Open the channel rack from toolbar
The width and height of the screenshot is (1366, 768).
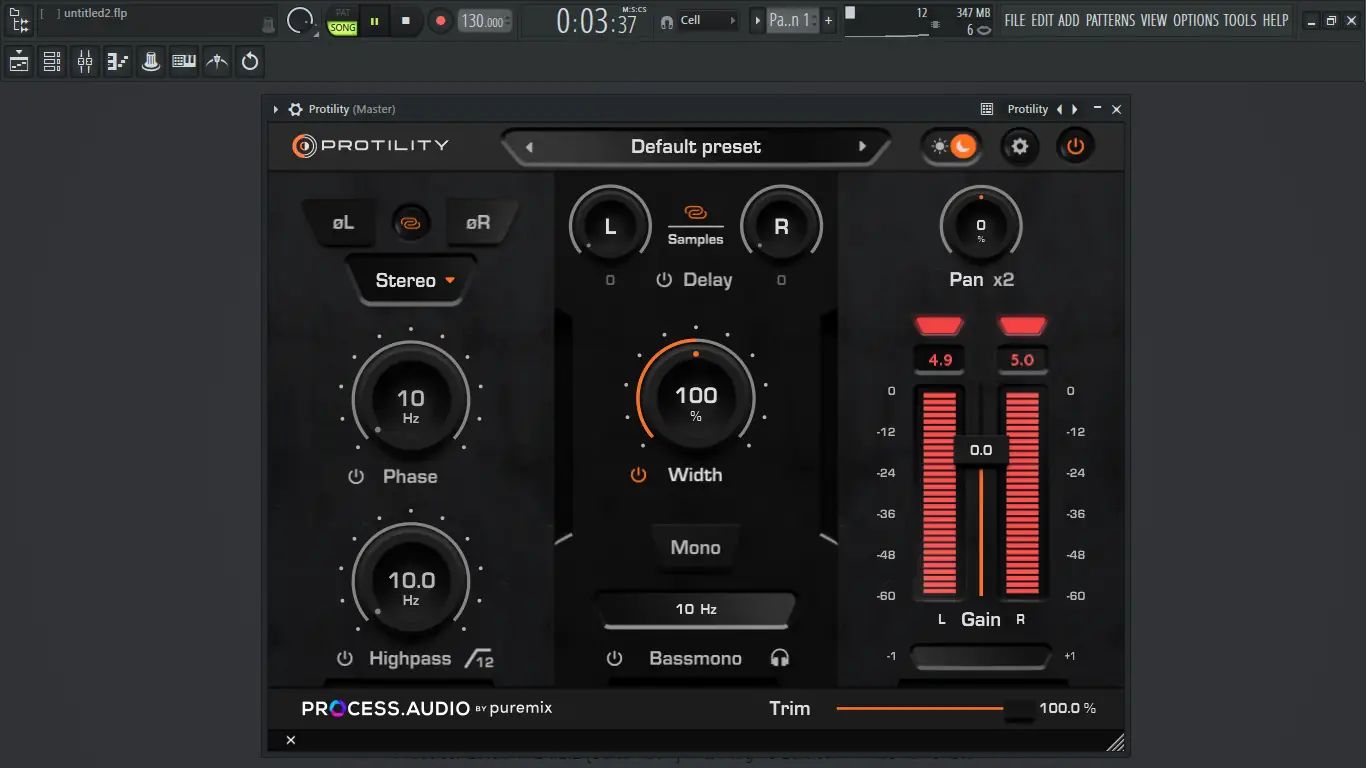click(x=52, y=62)
